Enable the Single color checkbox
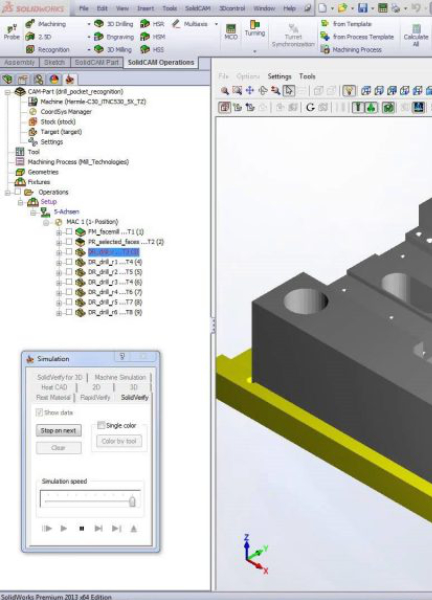Viewport: 432px width, 600px height. [101, 425]
